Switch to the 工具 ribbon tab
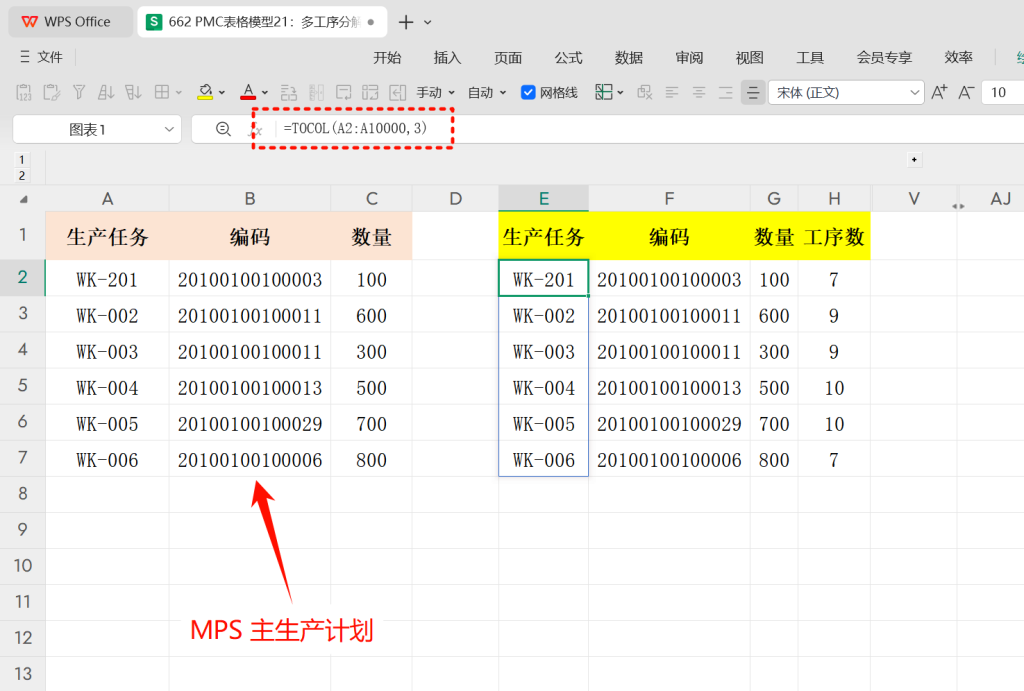 (x=810, y=57)
